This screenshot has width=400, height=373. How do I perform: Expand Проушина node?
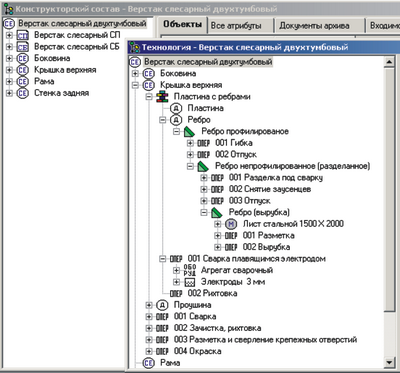[x=149, y=305]
